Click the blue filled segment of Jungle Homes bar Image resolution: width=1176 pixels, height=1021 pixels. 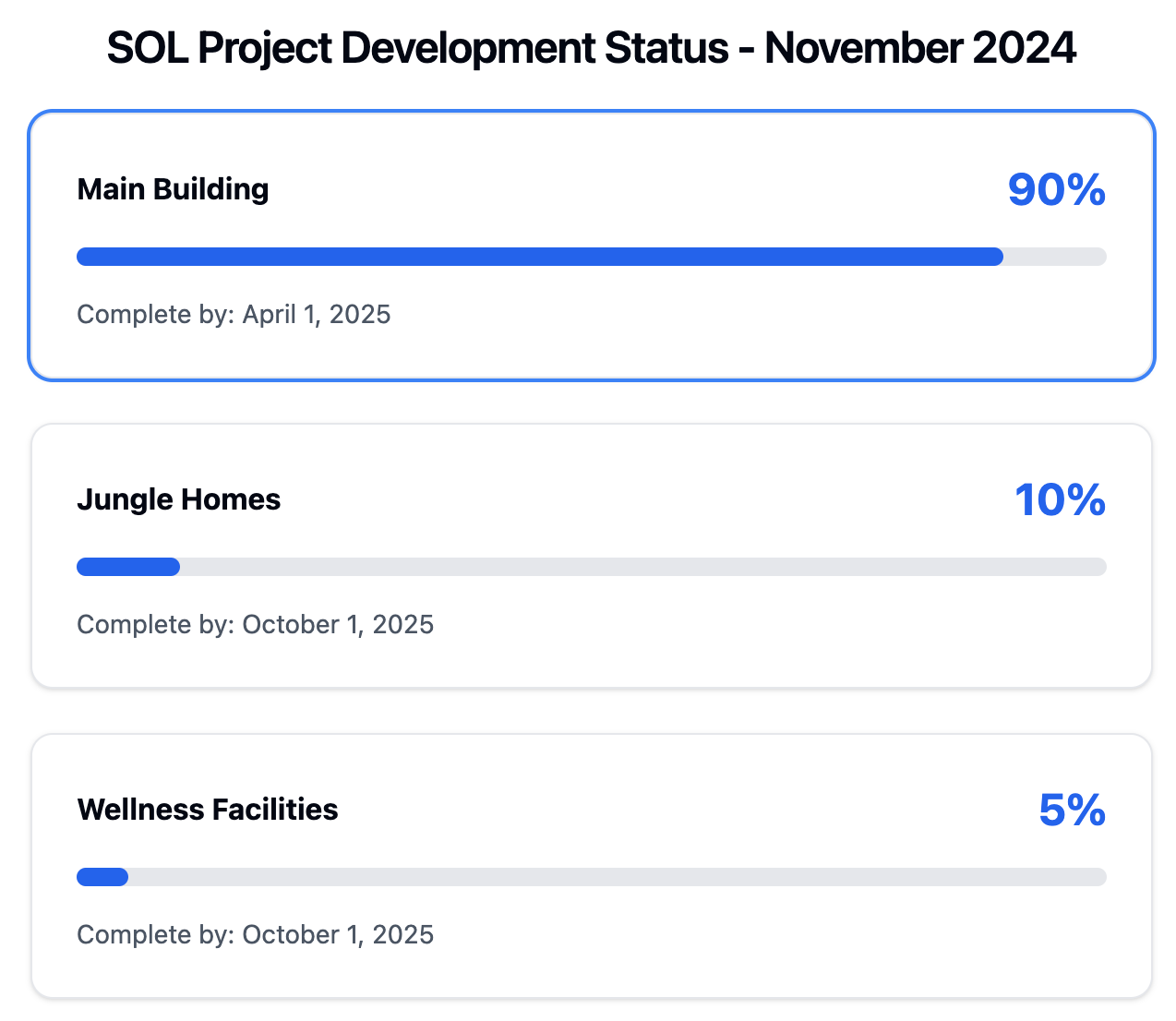(x=128, y=567)
